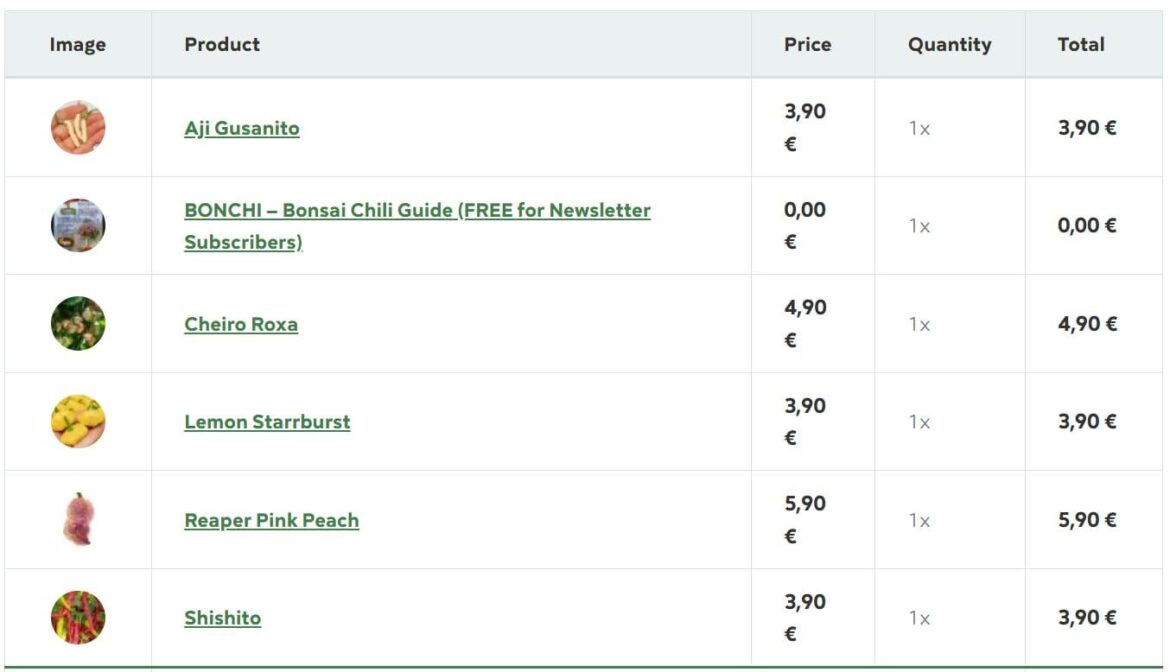Image resolution: width=1170 pixels, height=672 pixels.
Task: Click the Image column header
Action: pyautogui.click(x=77, y=44)
